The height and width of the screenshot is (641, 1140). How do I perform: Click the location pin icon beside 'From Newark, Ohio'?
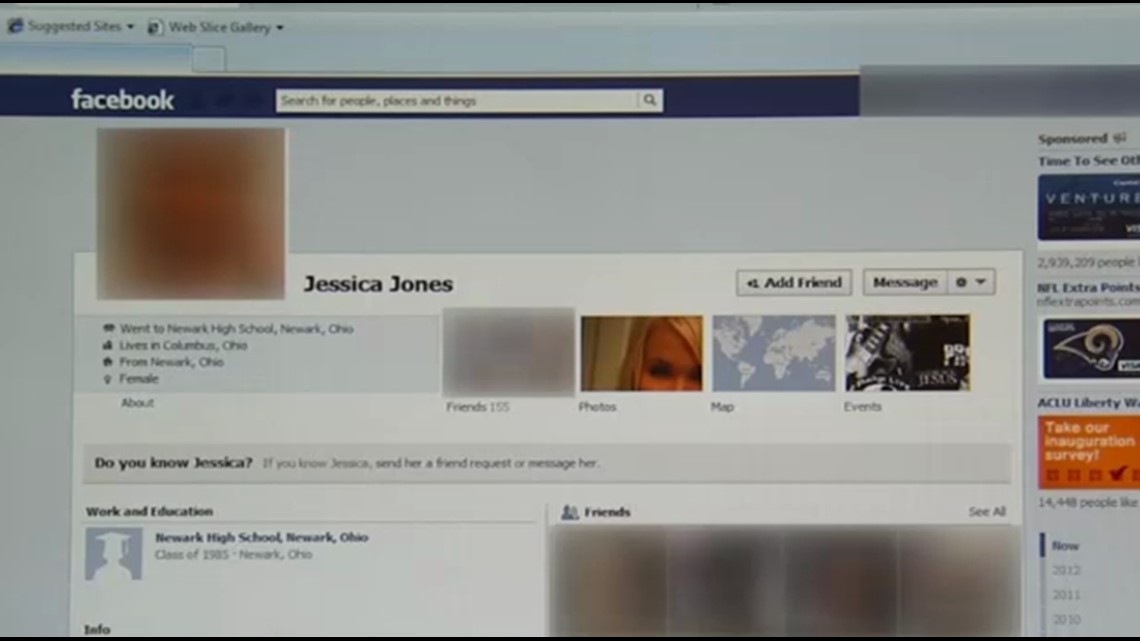(108, 363)
